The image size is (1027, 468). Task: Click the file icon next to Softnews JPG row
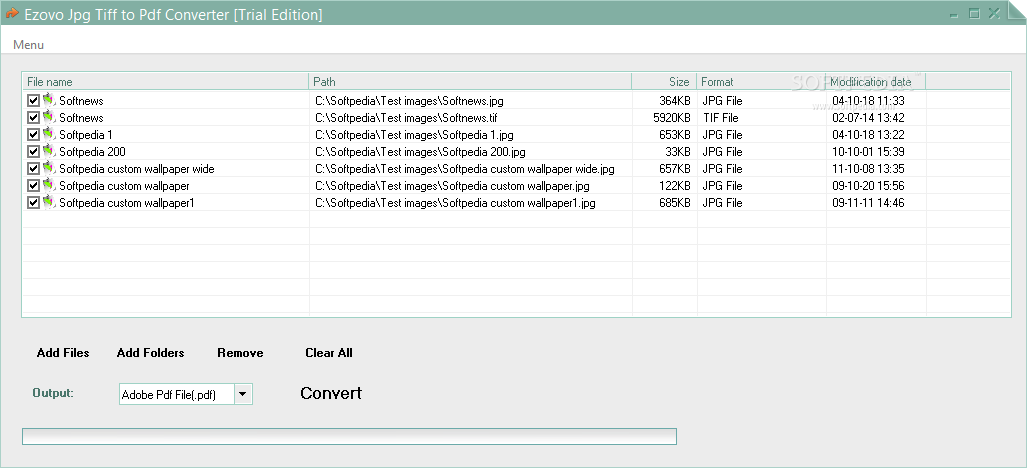(x=49, y=100)
